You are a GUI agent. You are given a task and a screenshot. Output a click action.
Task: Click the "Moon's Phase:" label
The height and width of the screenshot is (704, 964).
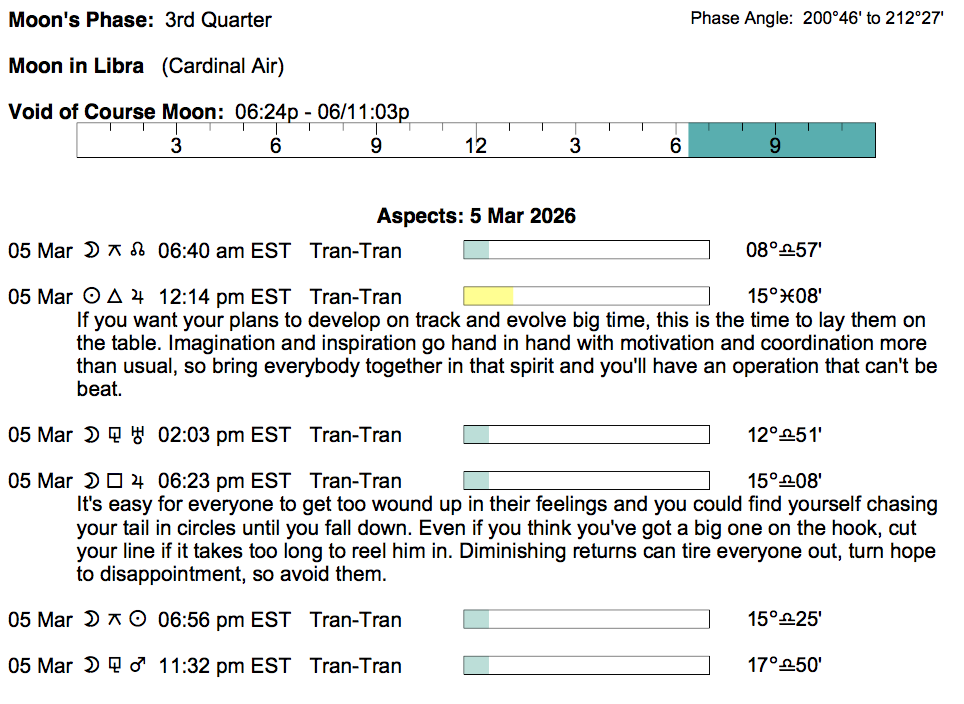pos(82,20)
